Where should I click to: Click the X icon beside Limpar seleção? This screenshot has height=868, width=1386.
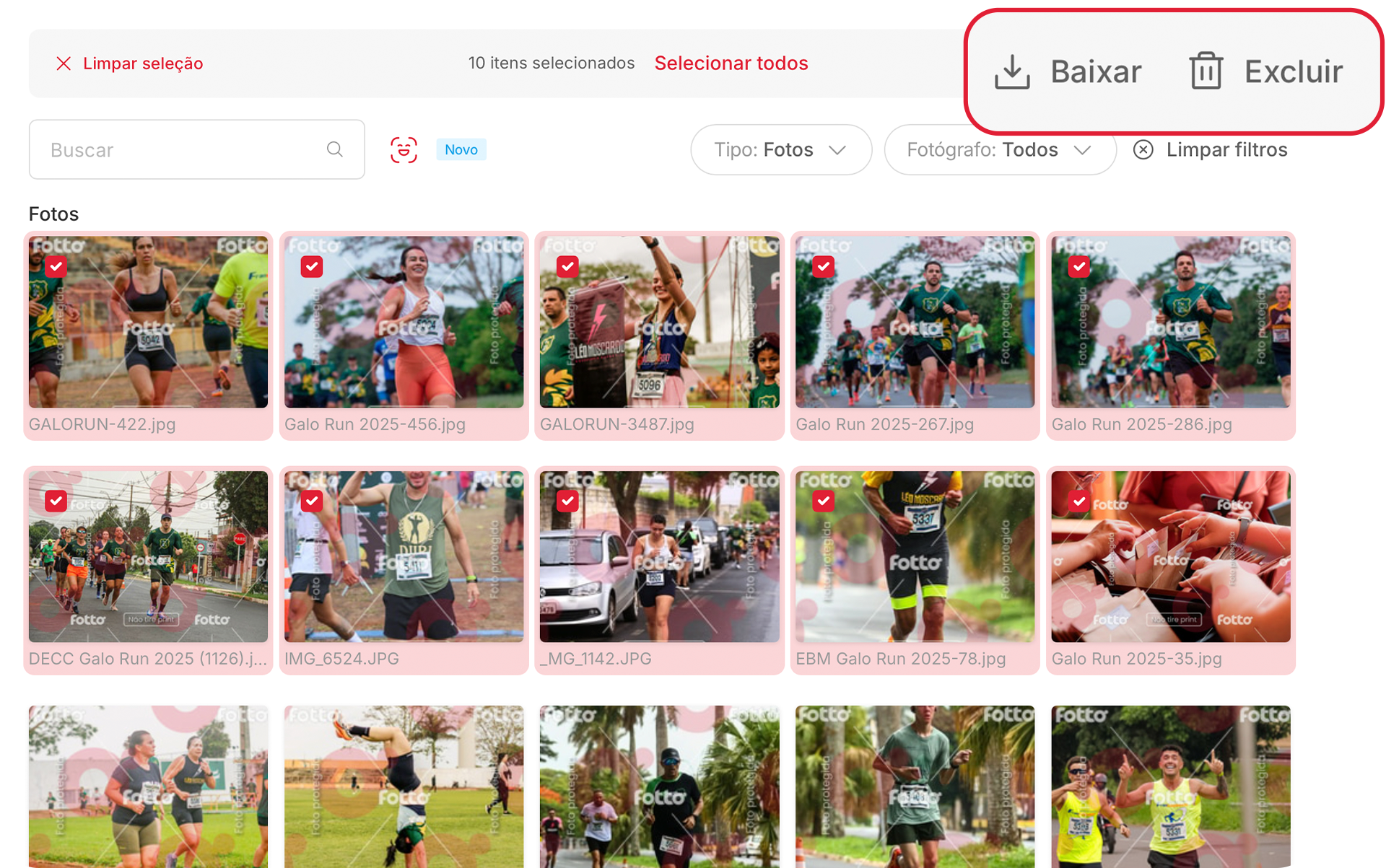[x=64, y=63]
